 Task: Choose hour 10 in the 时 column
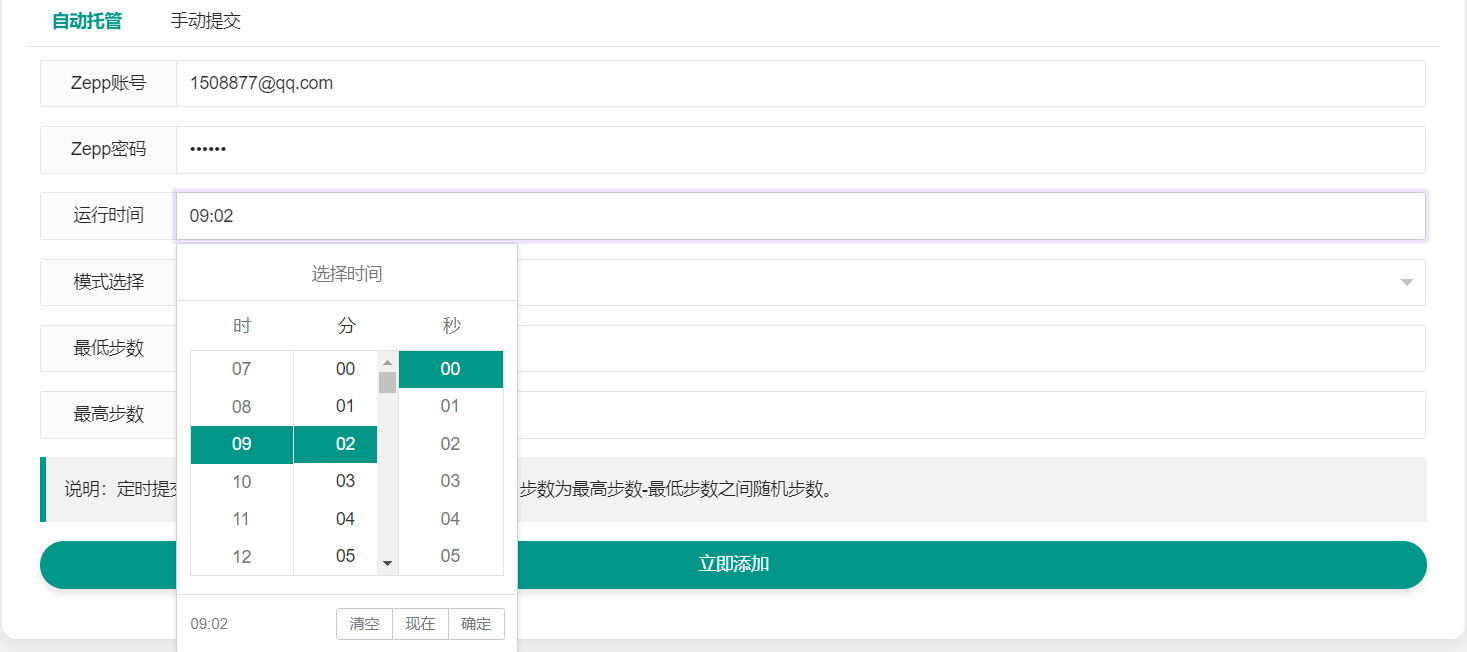point(242,482)
